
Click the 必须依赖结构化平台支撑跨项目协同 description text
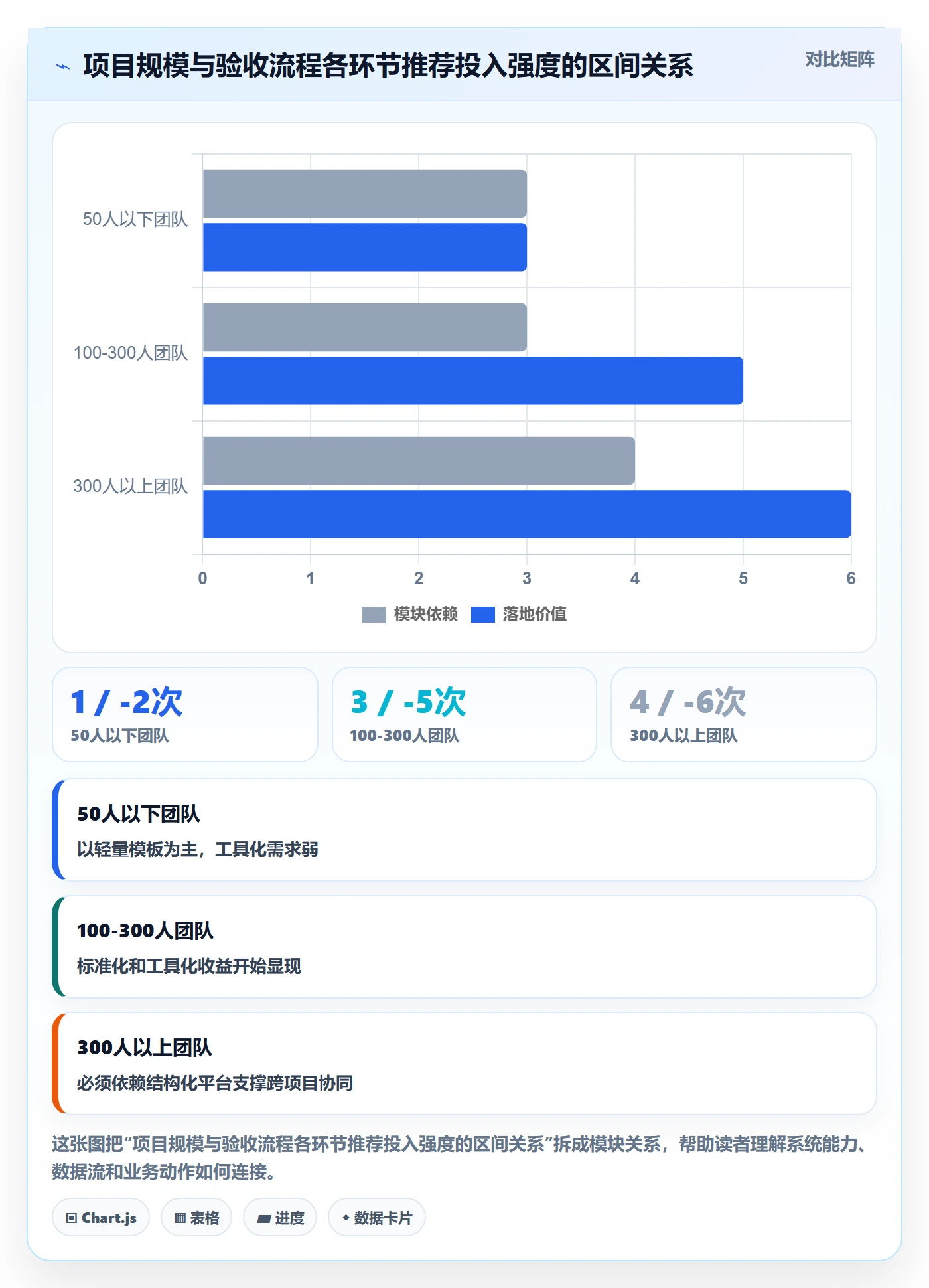215,1084
